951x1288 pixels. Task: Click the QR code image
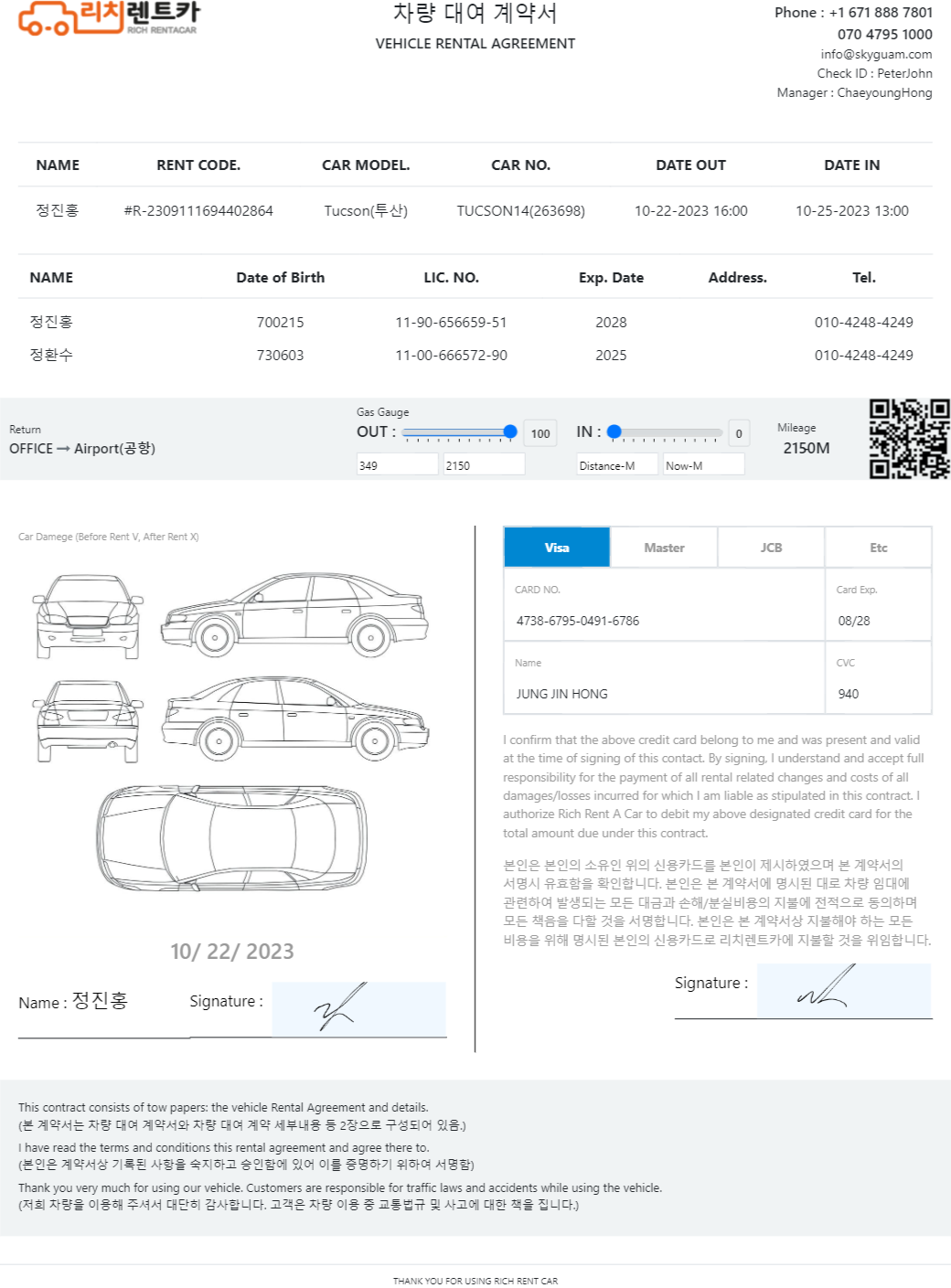pyautogui.click(x=909, y=439)
